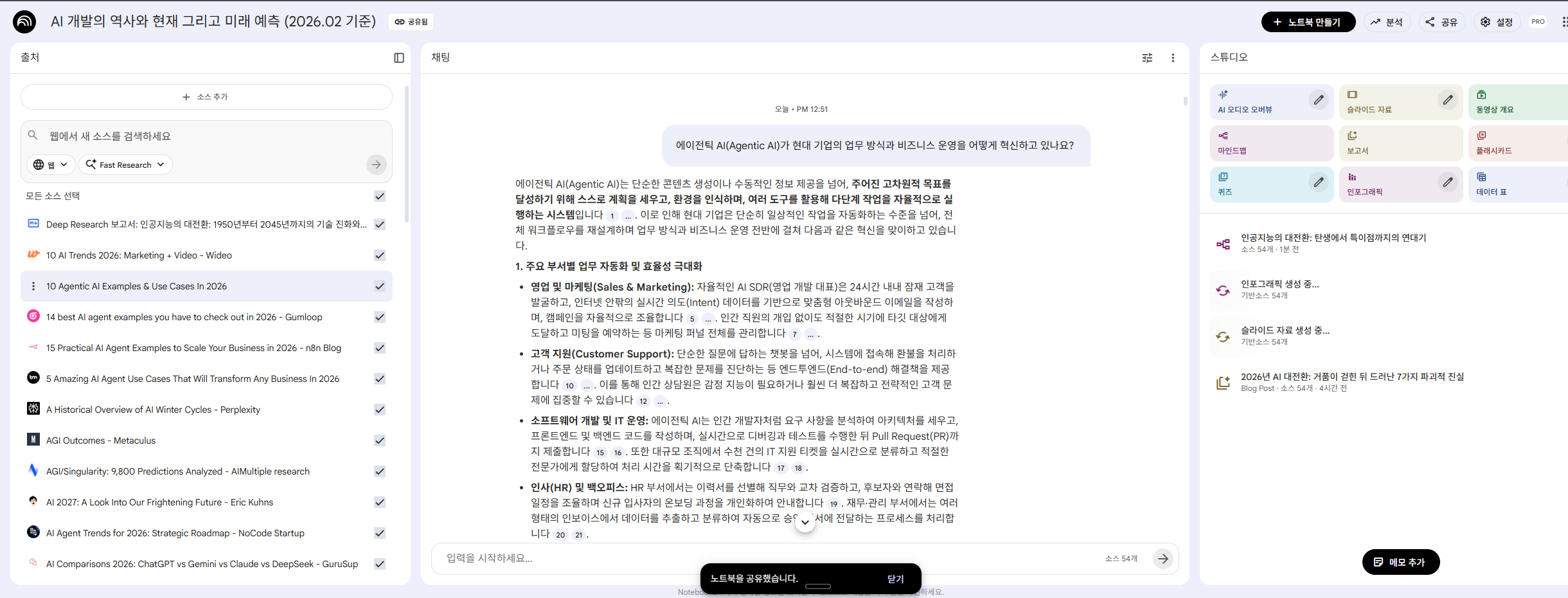Uncheck the AGI Outcomes - Metaculus source
The image size is (1568, 598).
[x=379, y=440]
